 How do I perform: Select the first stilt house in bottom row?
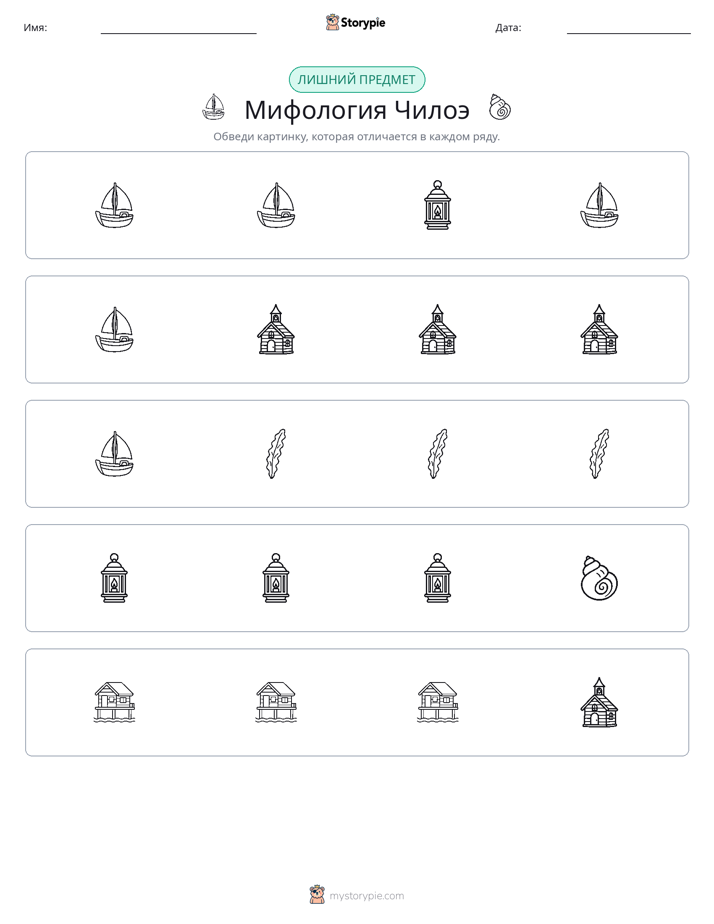click(x=114, y=702)
